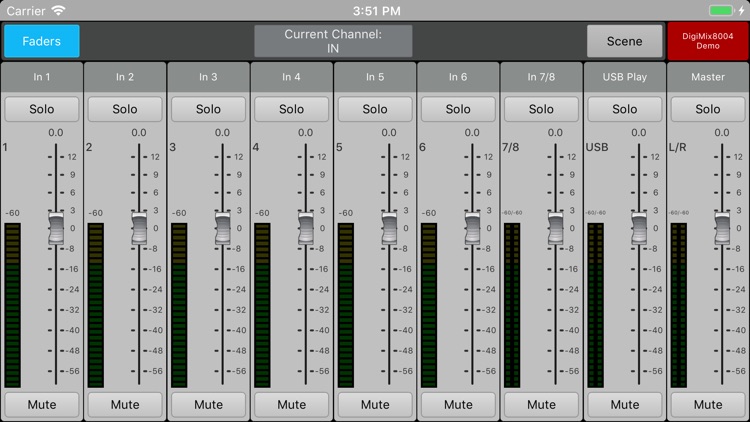Click channel 4 level meter
Screen dimensions: 750x422
coord(262,305)
